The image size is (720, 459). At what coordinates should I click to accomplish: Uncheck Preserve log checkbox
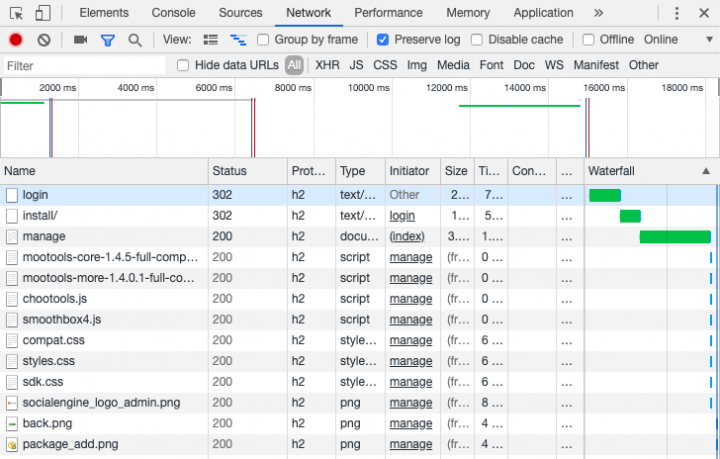pos(382,40)
